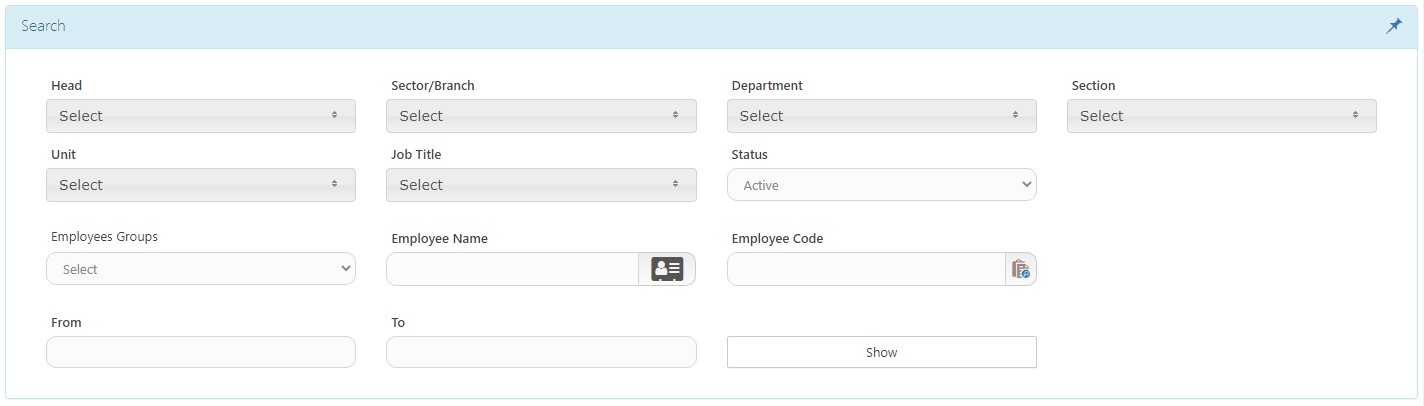Click the Show button

pyautogui.click(x=882, y=352)
